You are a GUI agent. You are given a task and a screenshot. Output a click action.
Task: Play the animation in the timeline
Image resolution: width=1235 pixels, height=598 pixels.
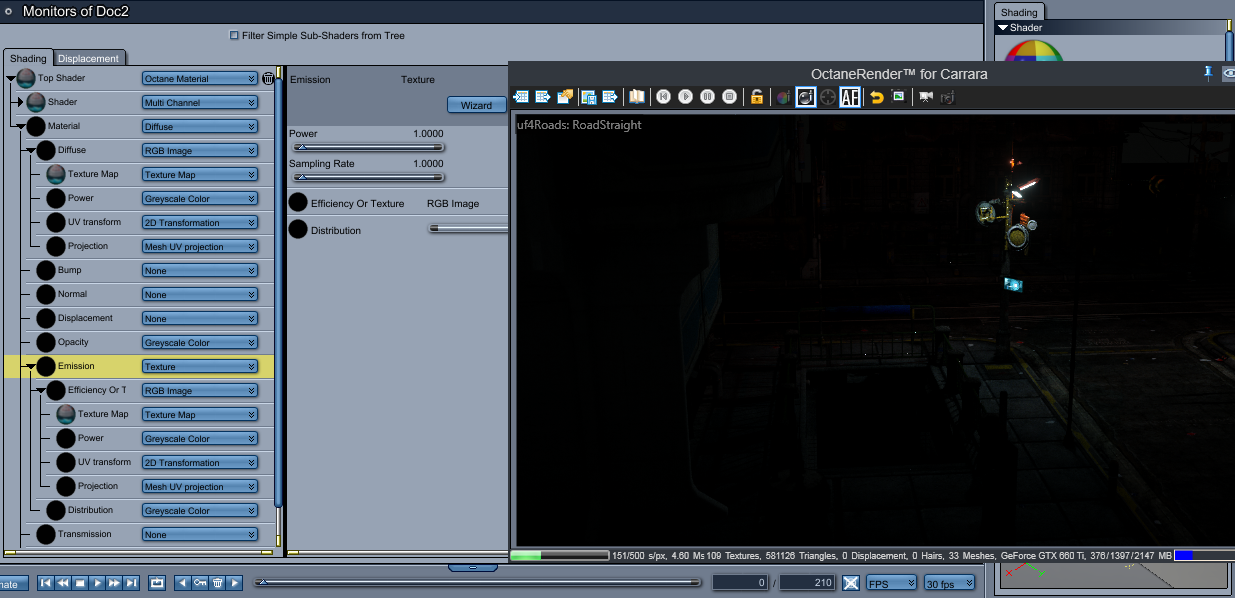coord(97,582)
